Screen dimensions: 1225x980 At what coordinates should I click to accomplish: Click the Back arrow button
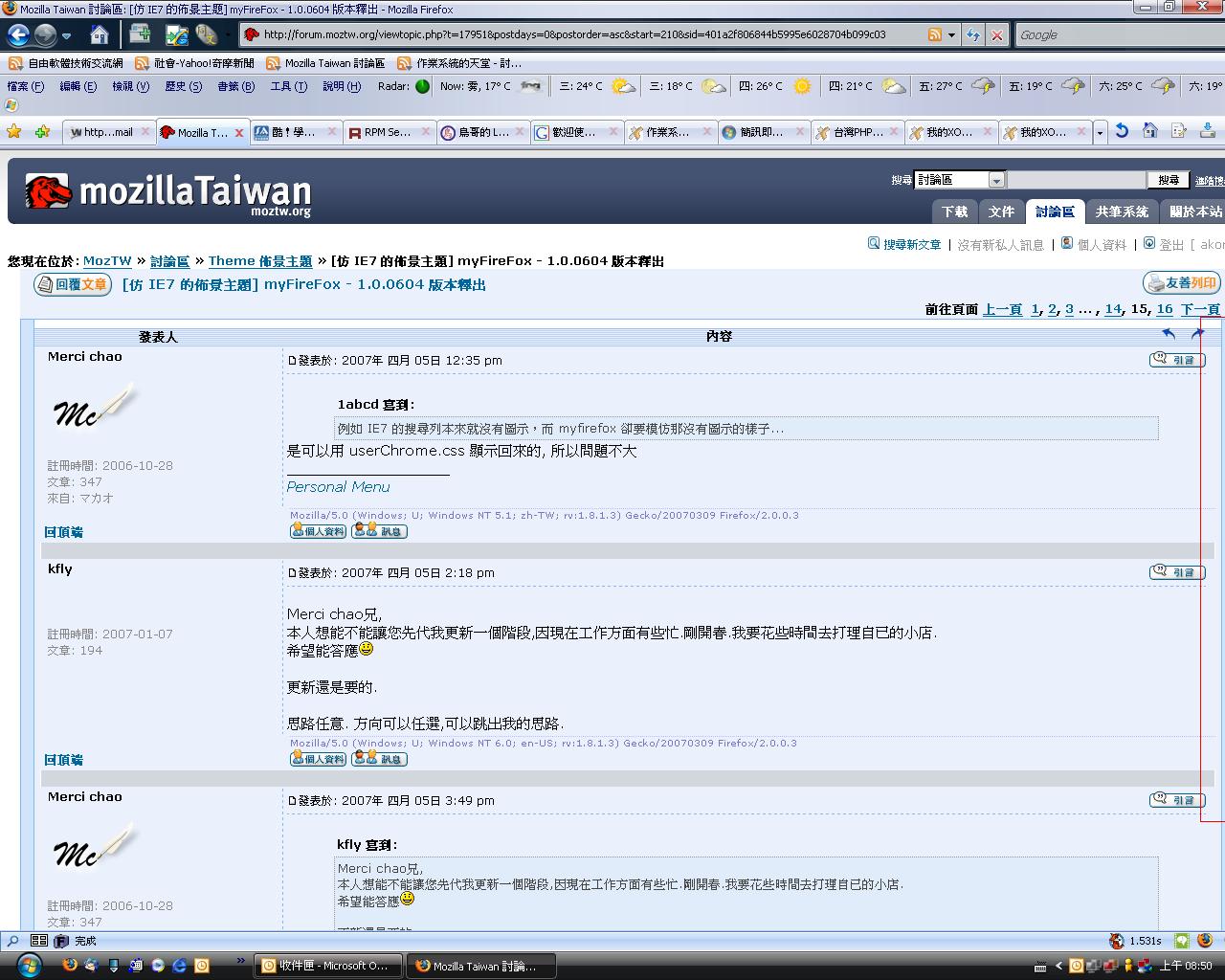click(18, 35)
